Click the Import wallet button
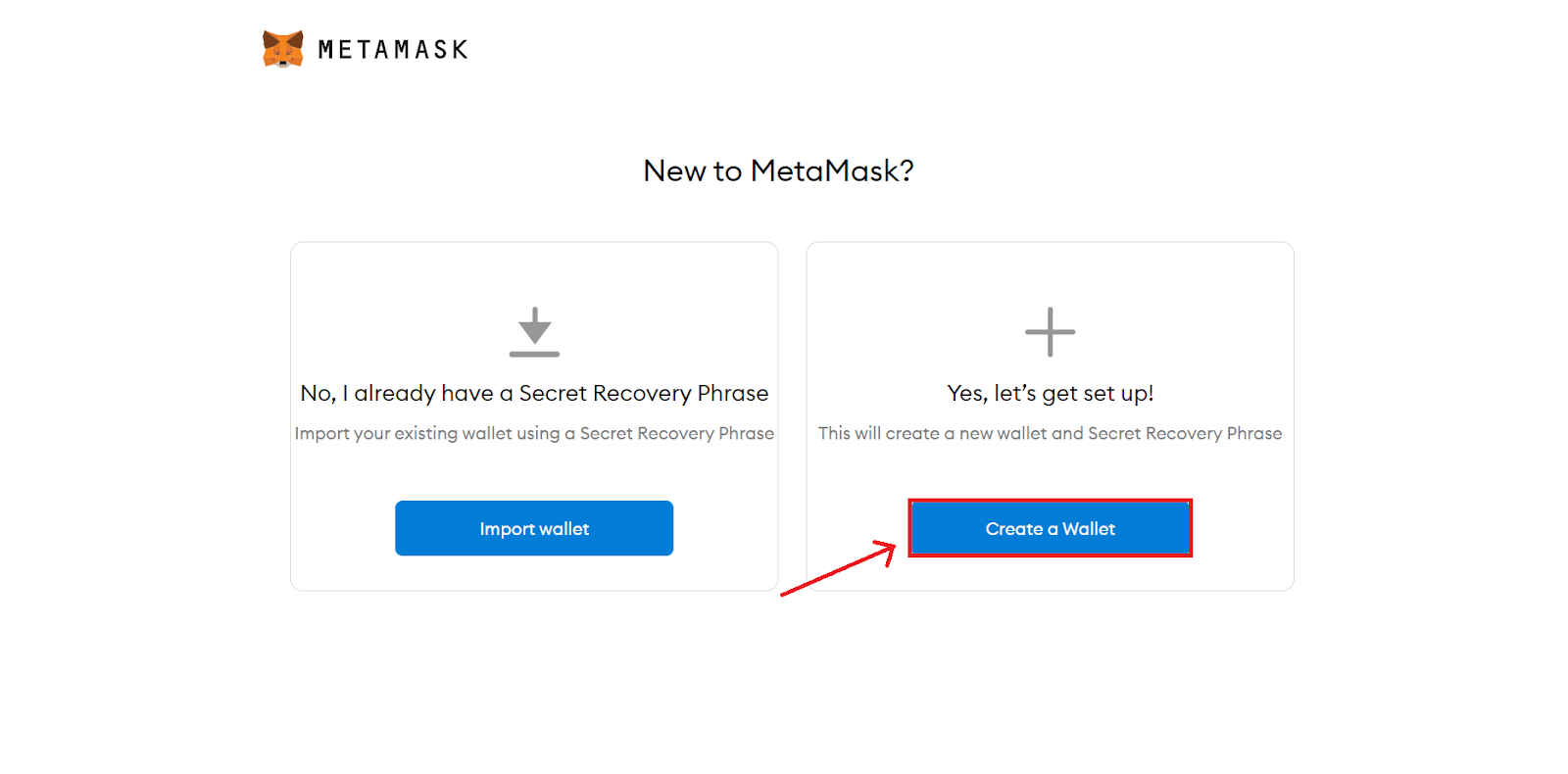 pos(534,528)
